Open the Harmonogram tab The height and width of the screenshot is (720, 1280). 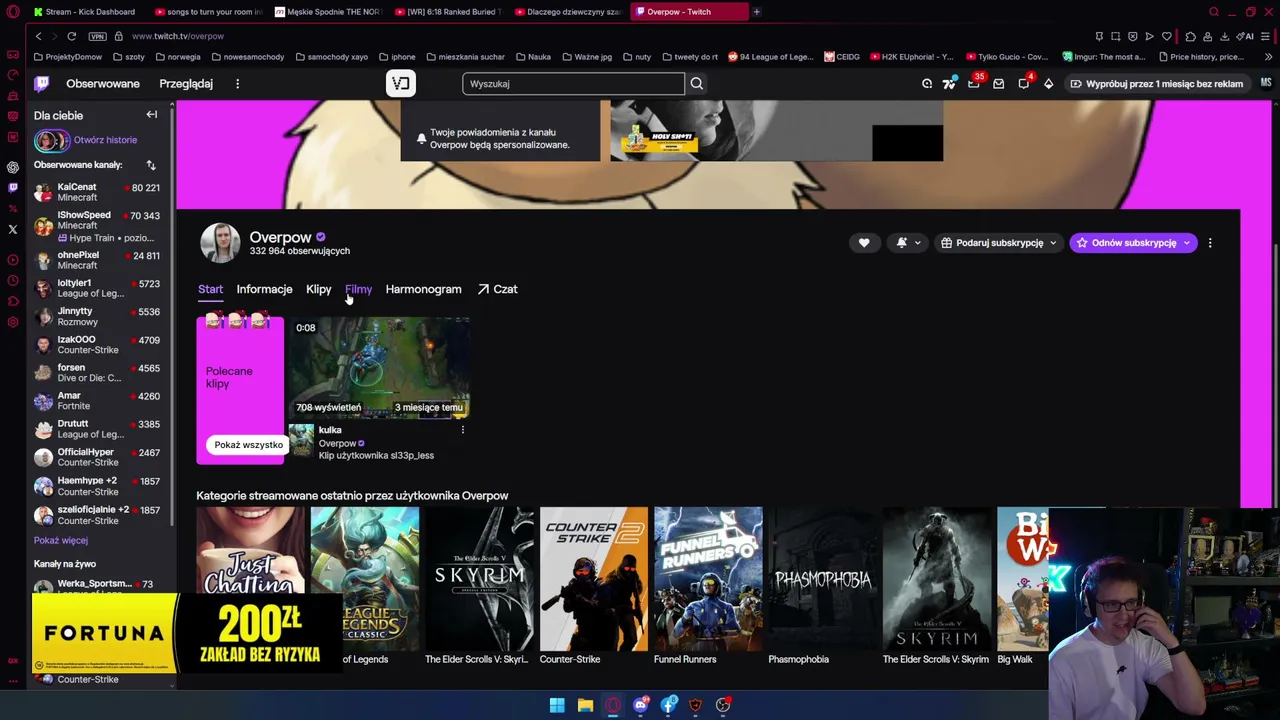(423, 289)
